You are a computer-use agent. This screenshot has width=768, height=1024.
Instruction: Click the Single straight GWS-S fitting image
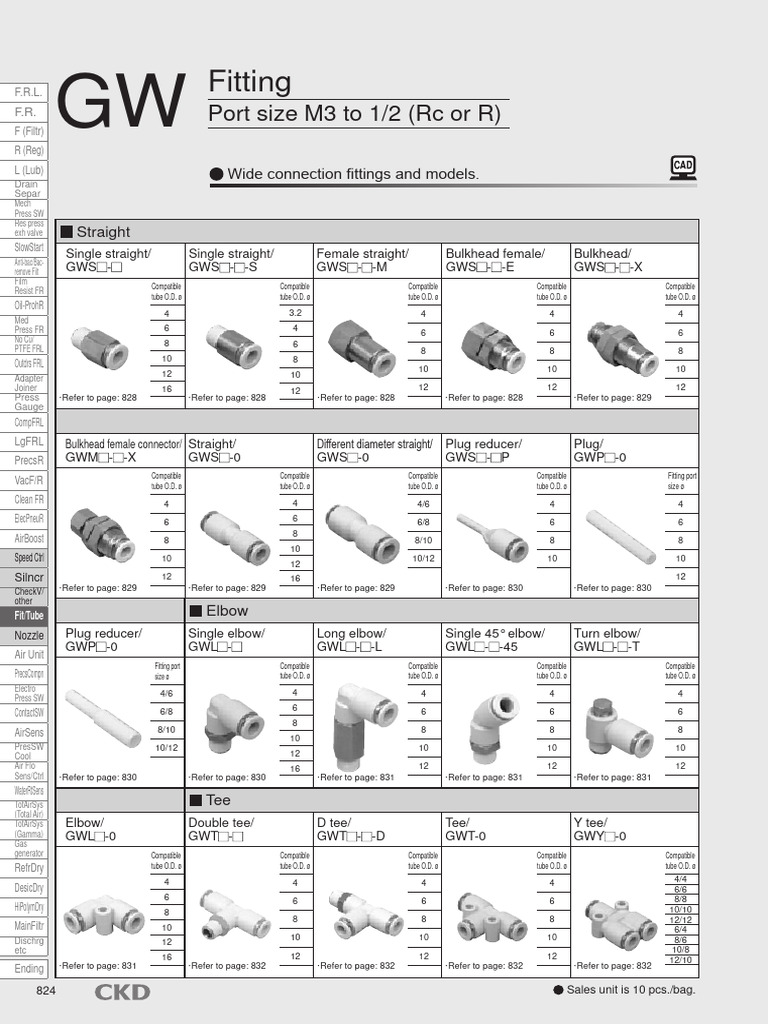coord(234,348)
